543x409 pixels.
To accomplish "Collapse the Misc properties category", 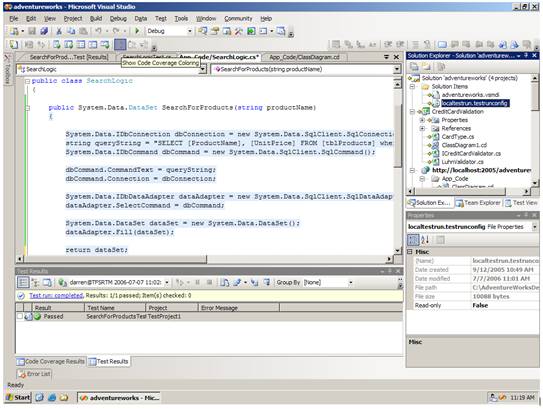I will pyautogui.click(x=410, y=252).
